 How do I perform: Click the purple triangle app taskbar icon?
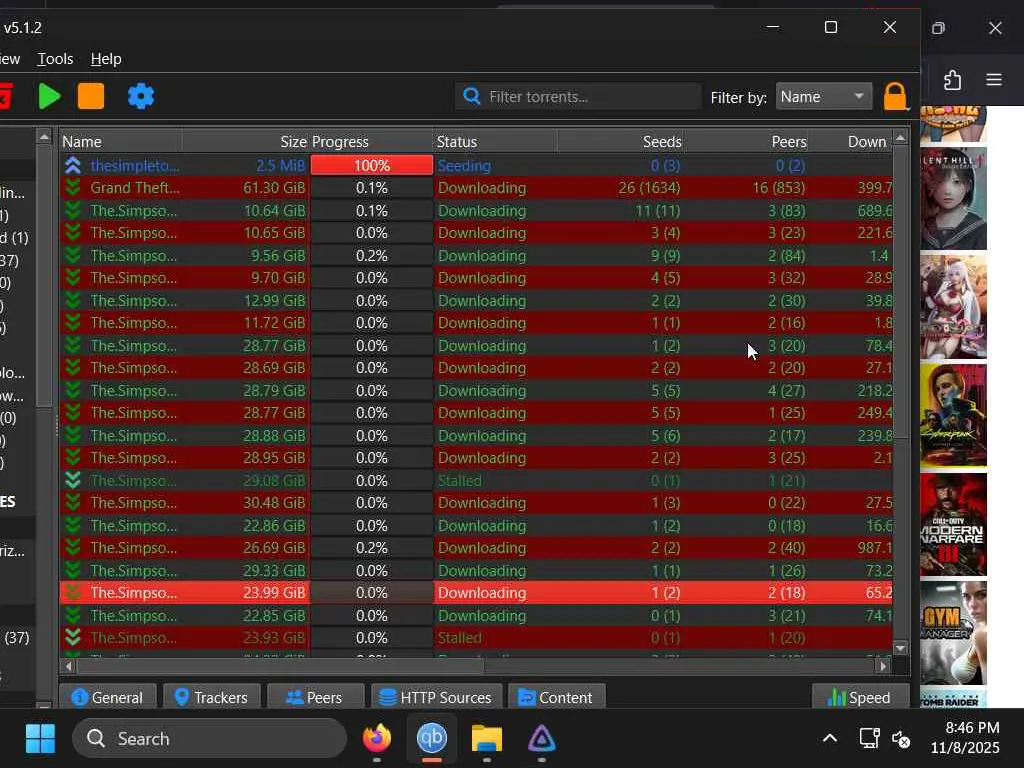coord(541,739)
